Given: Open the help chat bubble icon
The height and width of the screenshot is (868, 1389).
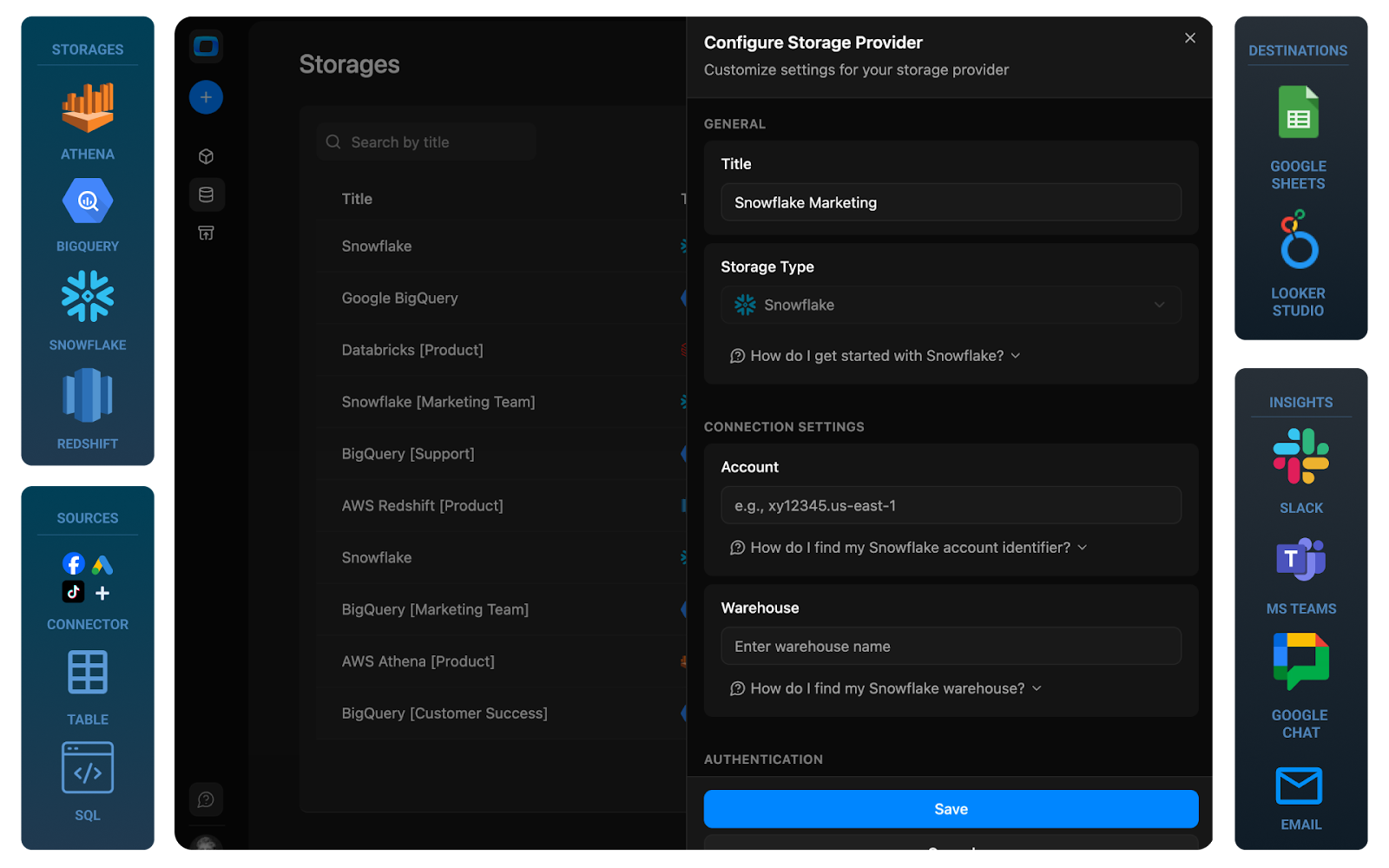Looking at the screenshot, I should coord(206,799).
